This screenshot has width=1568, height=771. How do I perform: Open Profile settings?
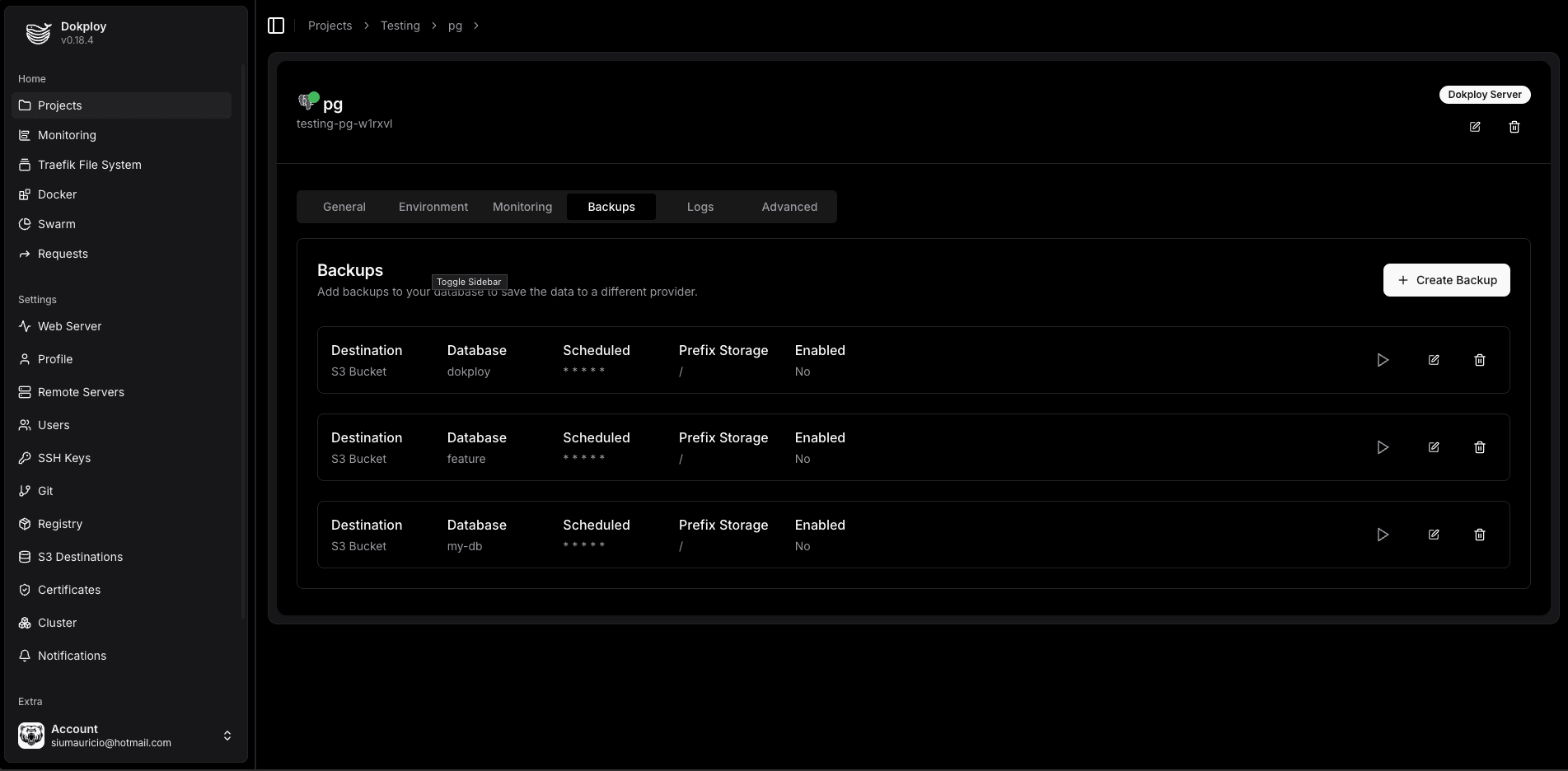click(x=122, y=359)
